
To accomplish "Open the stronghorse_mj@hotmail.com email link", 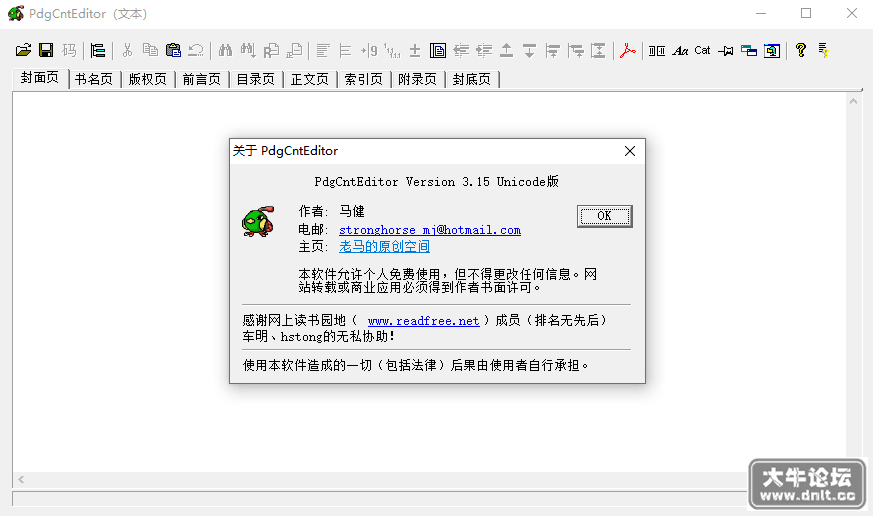I will coord(430,230).
